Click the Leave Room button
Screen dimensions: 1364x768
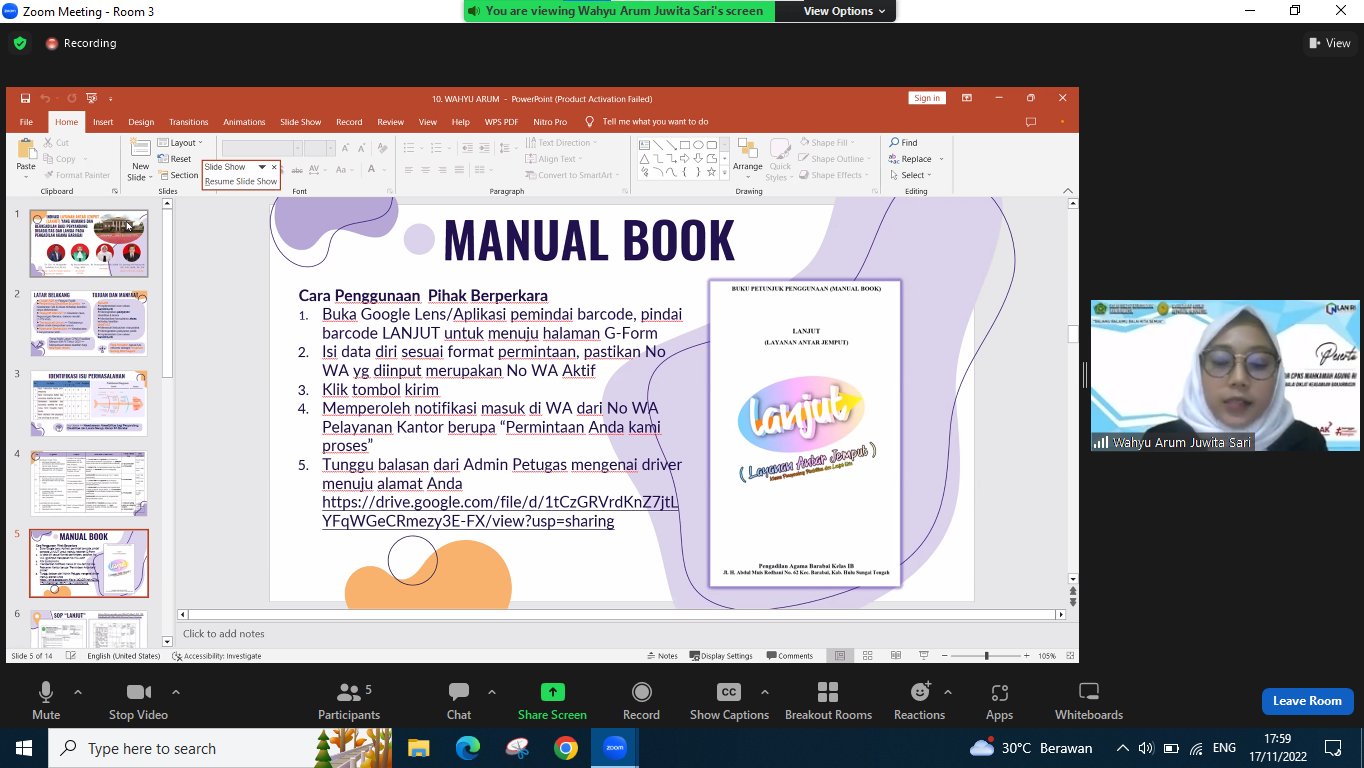pyautogui.click(x=1307, y=701)
